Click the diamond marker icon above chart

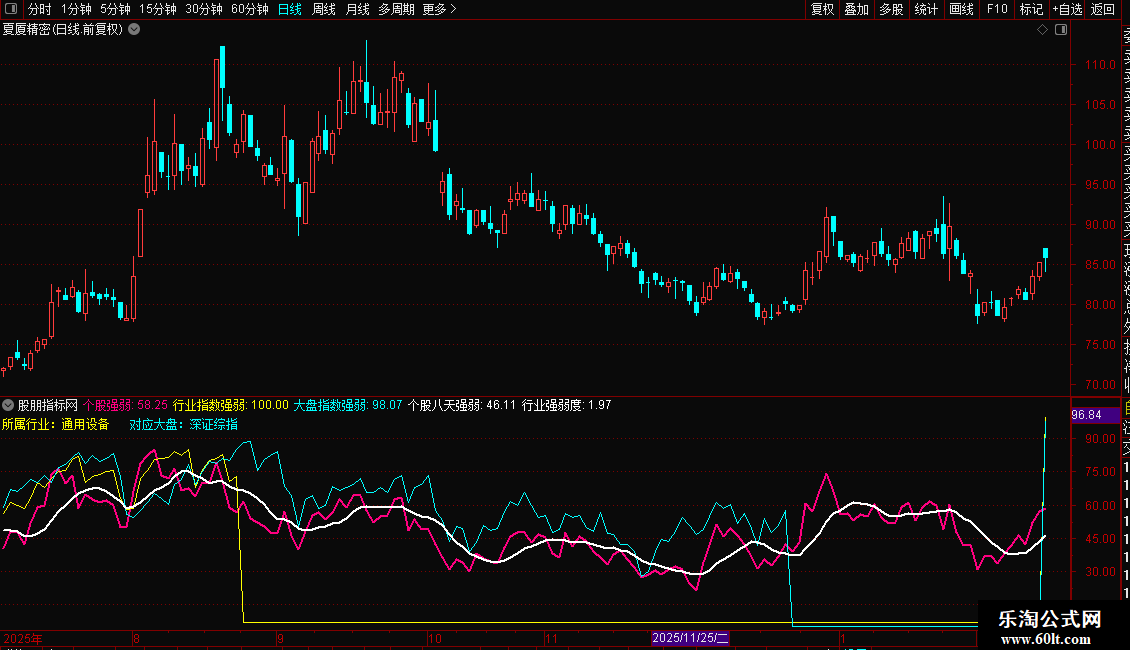click(x=1042, y=30)
